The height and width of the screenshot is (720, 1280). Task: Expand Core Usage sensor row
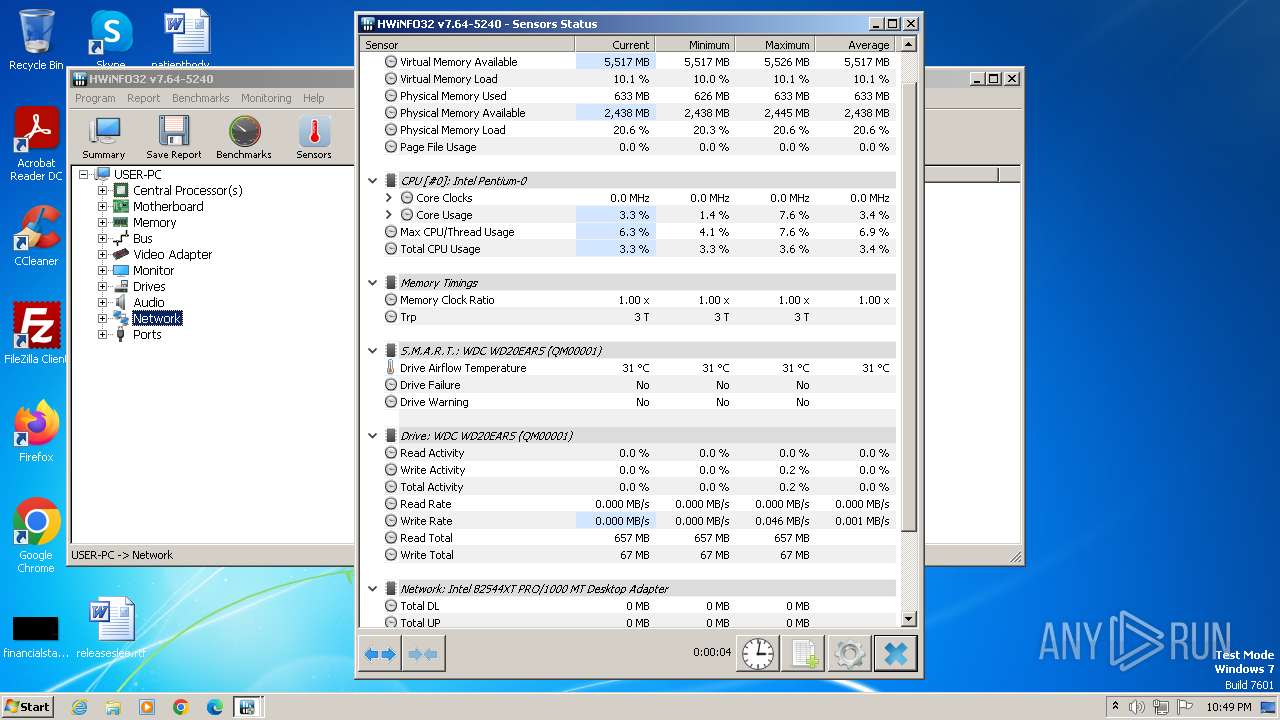coord(389,215)
